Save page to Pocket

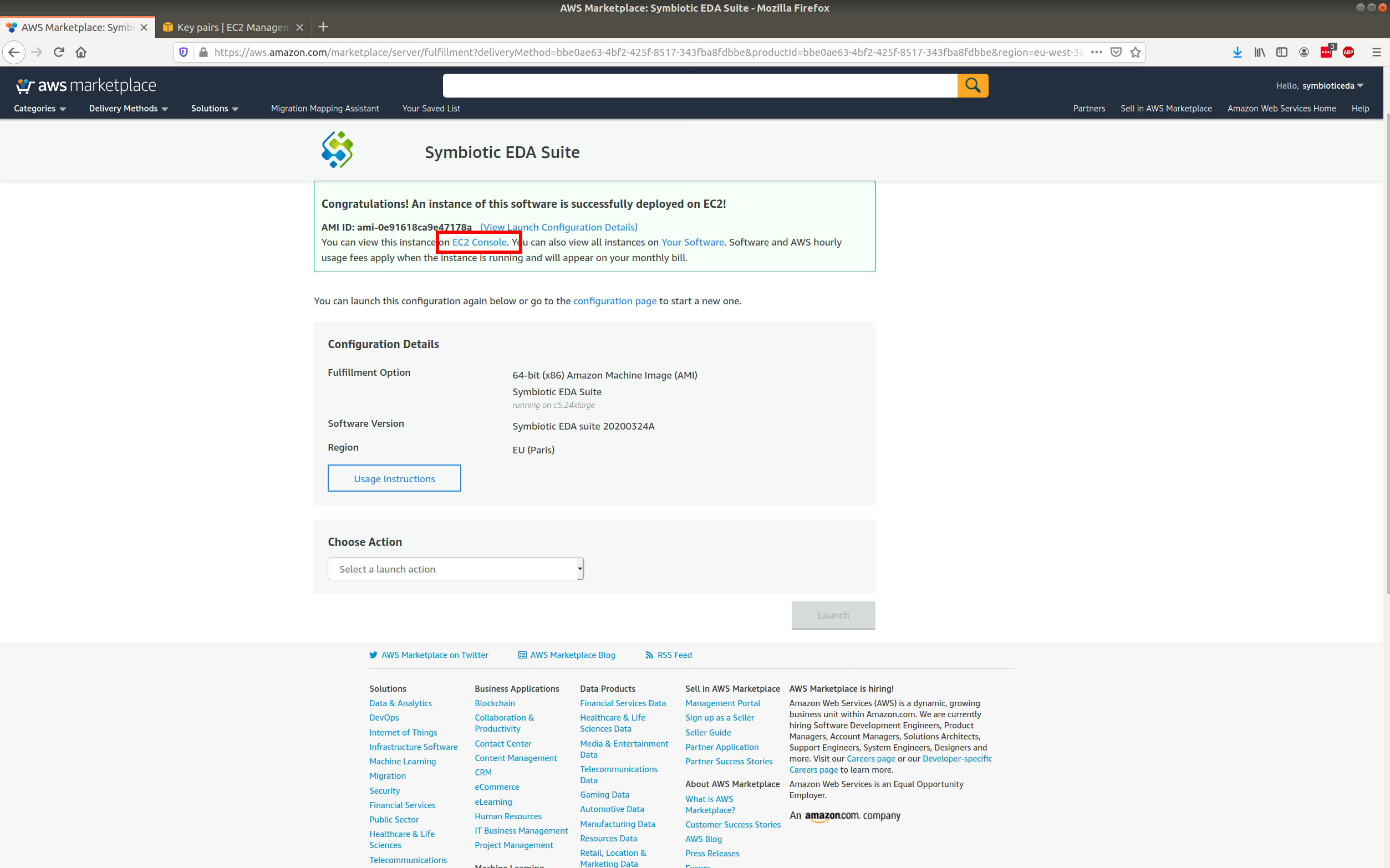pos(1116,52)
